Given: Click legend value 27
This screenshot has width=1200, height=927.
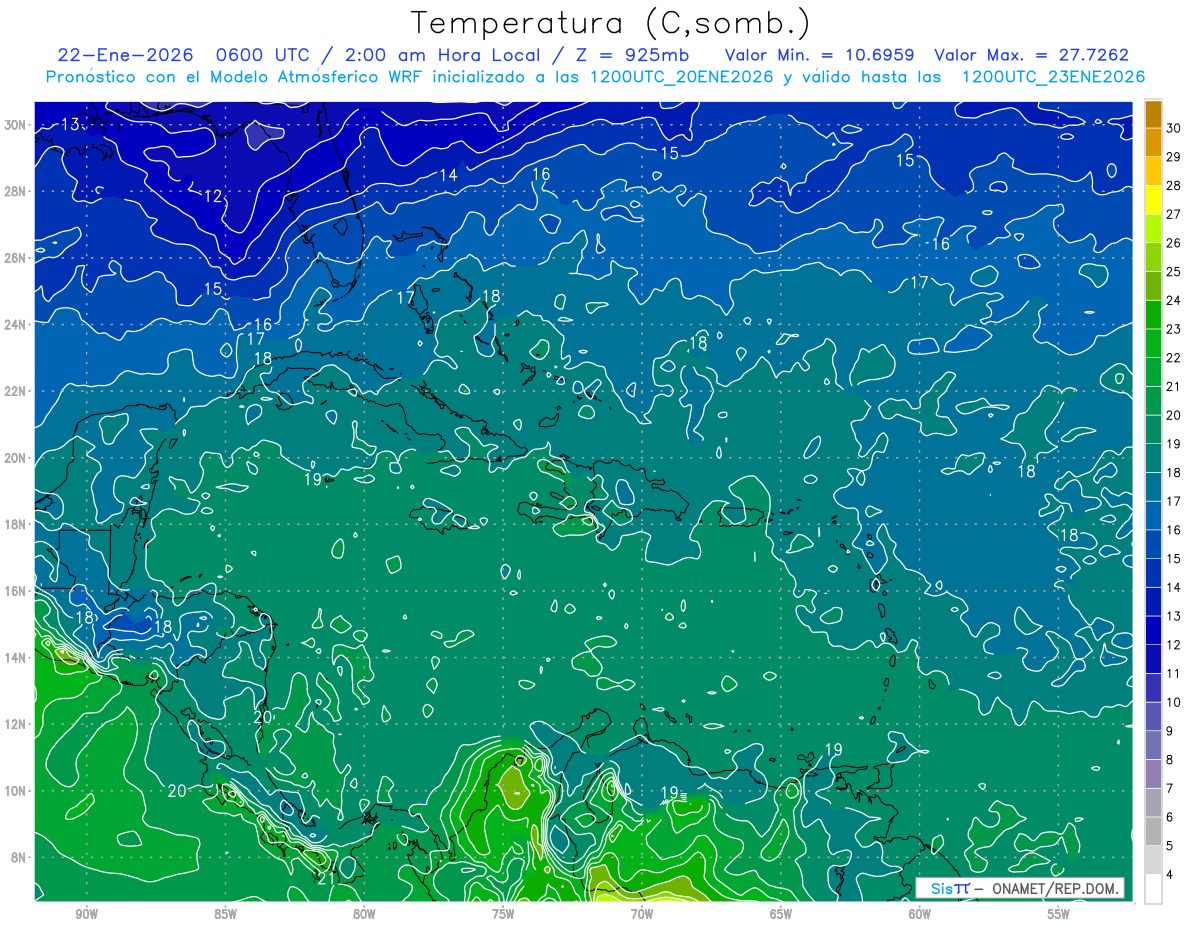Looking at the screenshot, I should pos(1174,214).
